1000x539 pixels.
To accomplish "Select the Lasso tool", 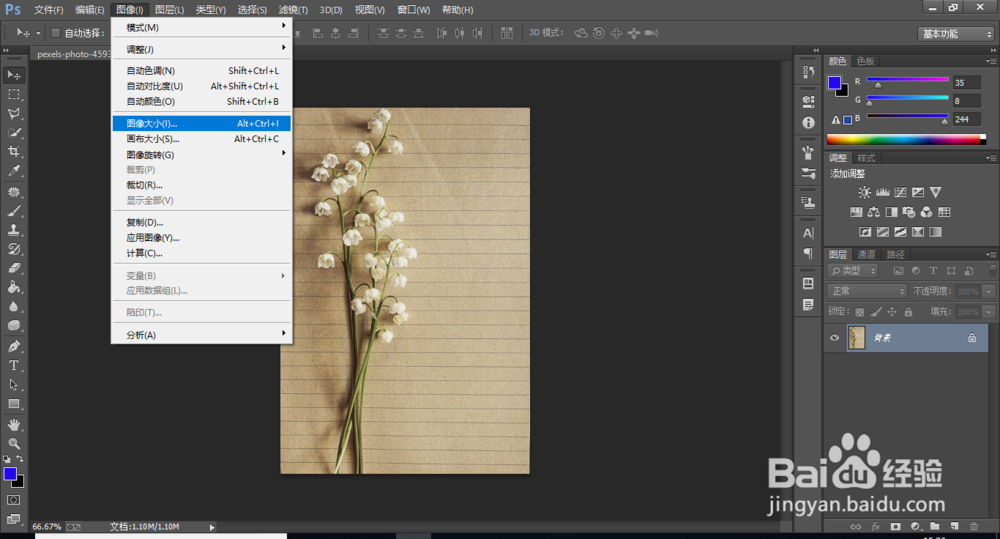I will (x=13, y=114).
